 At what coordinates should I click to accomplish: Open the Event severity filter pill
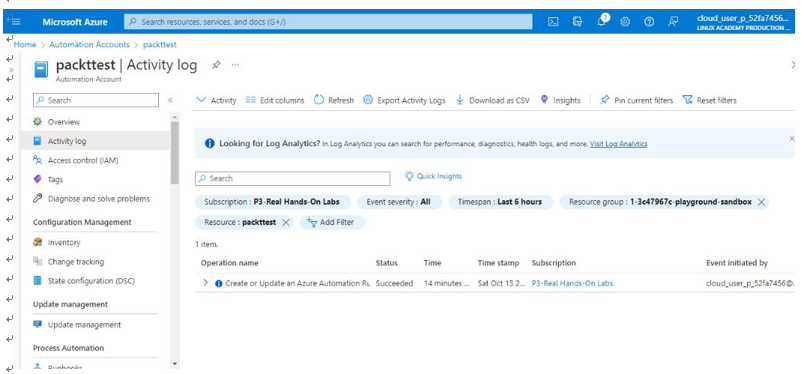click(x=399, y=202)
